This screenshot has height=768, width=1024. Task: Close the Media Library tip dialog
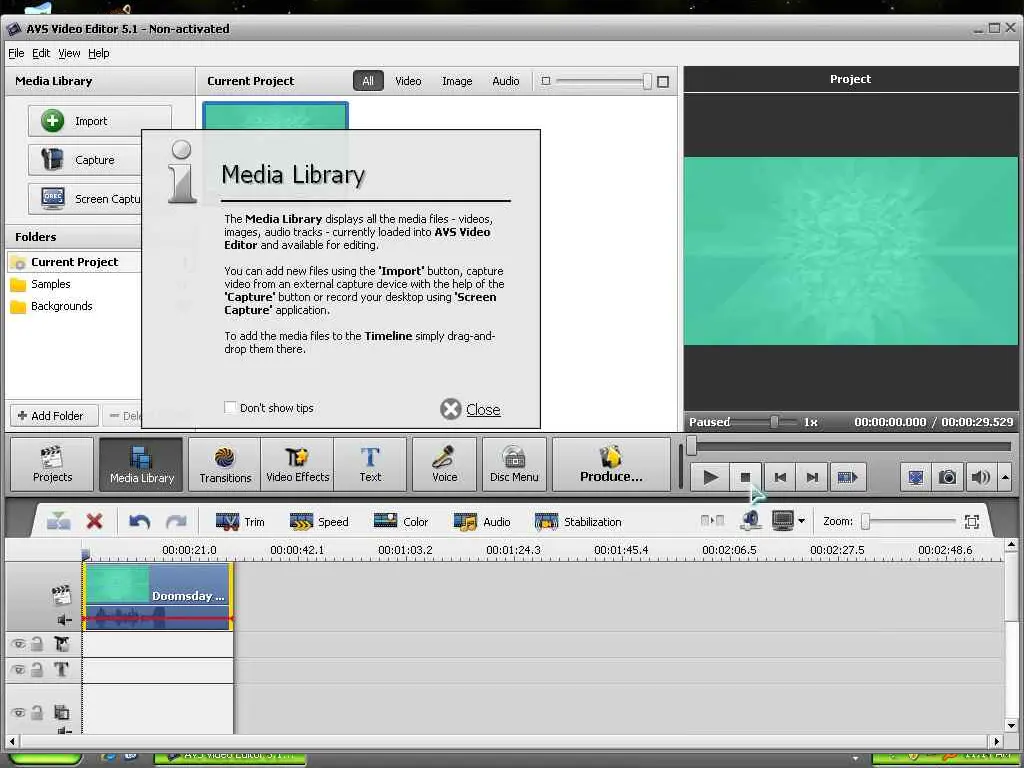coord(470,409)
